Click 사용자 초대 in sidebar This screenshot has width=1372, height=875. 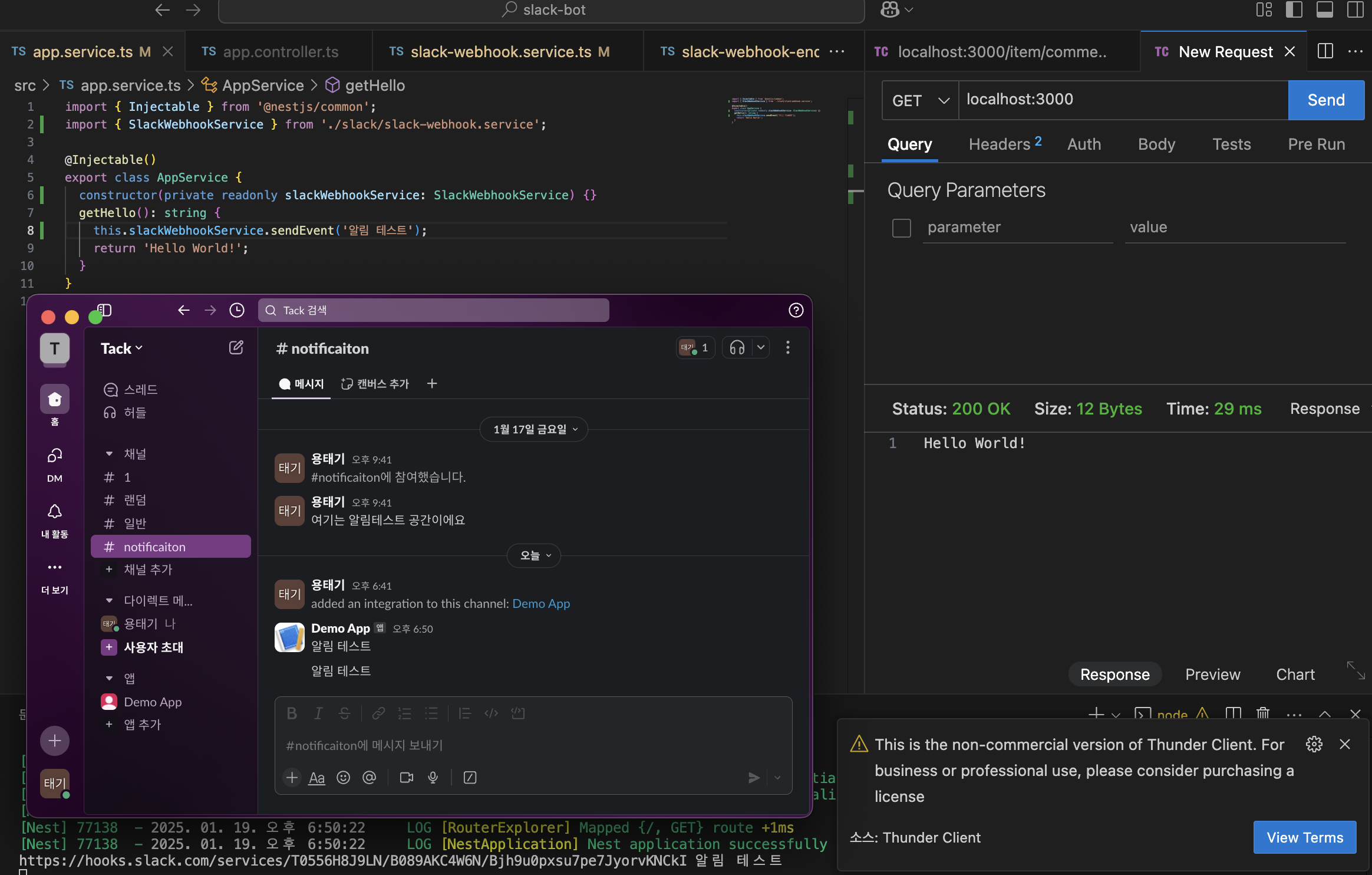click(x=153, y=647)
